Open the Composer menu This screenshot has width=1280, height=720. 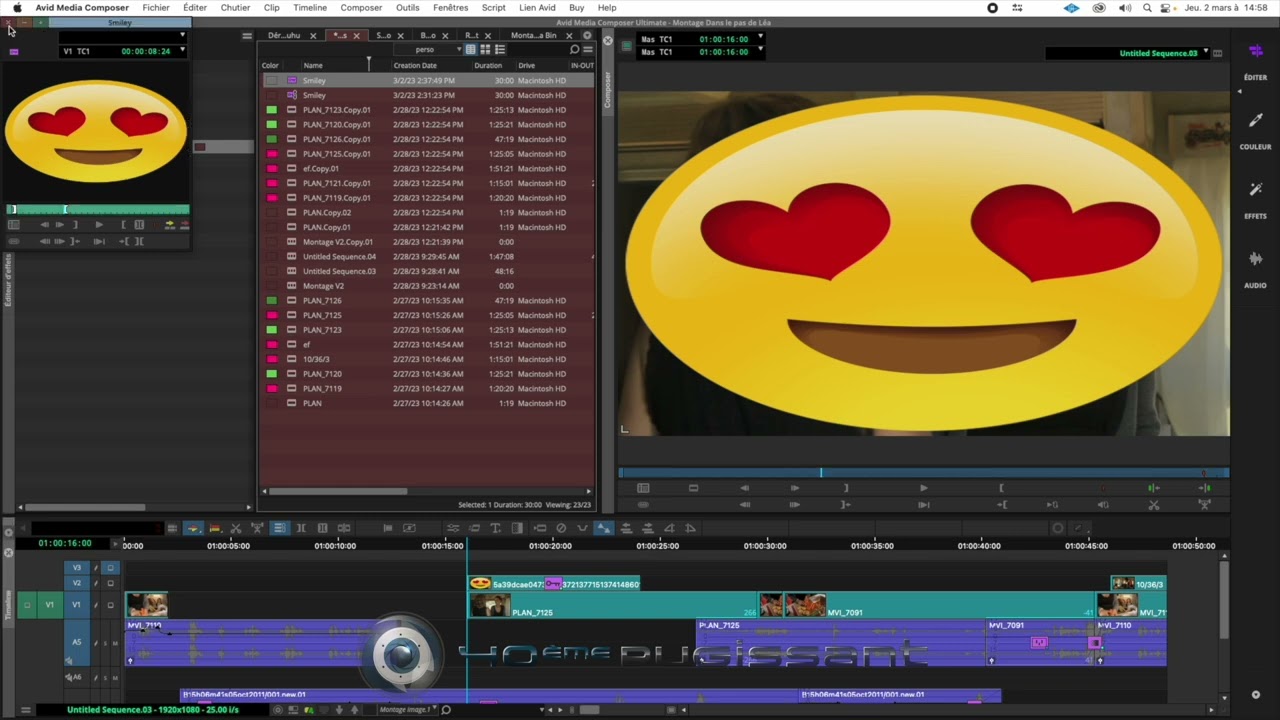361,7
